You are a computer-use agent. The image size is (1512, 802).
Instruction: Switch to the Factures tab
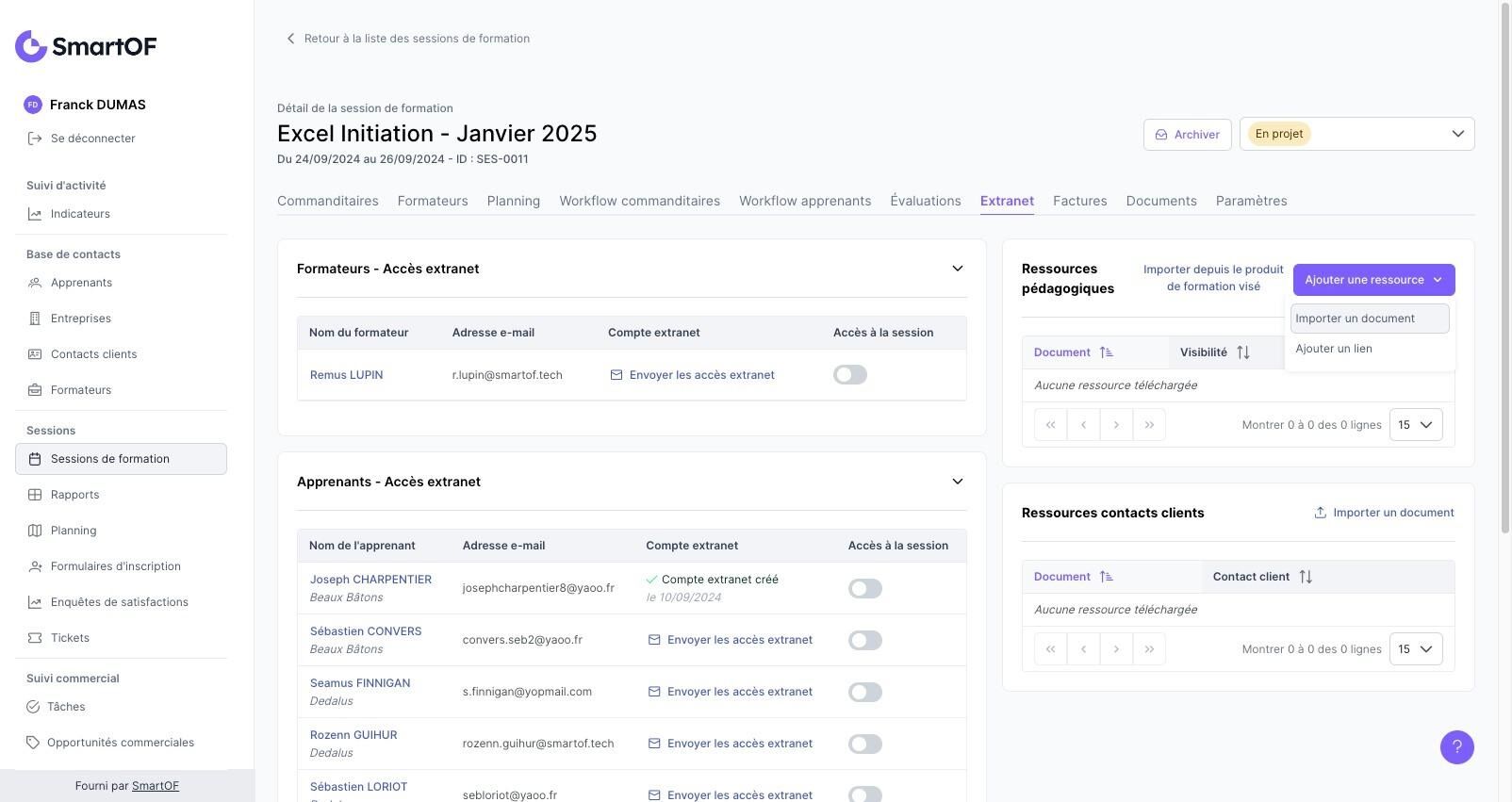point(1079,201)
